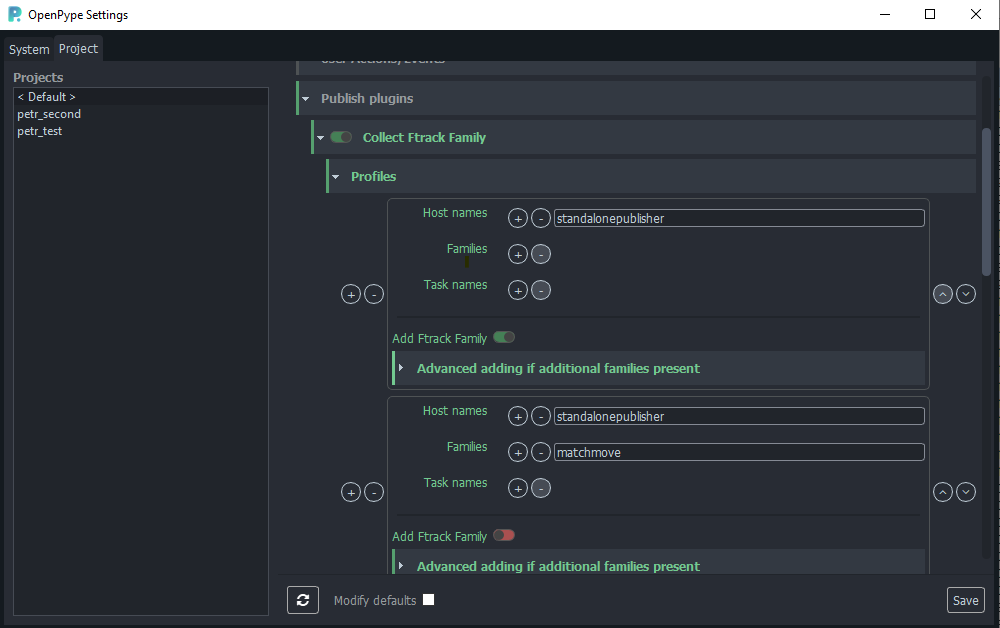The image size is (1000, 628).
Task: Add new profile after first profile
Action: click(x=351, y=294)
